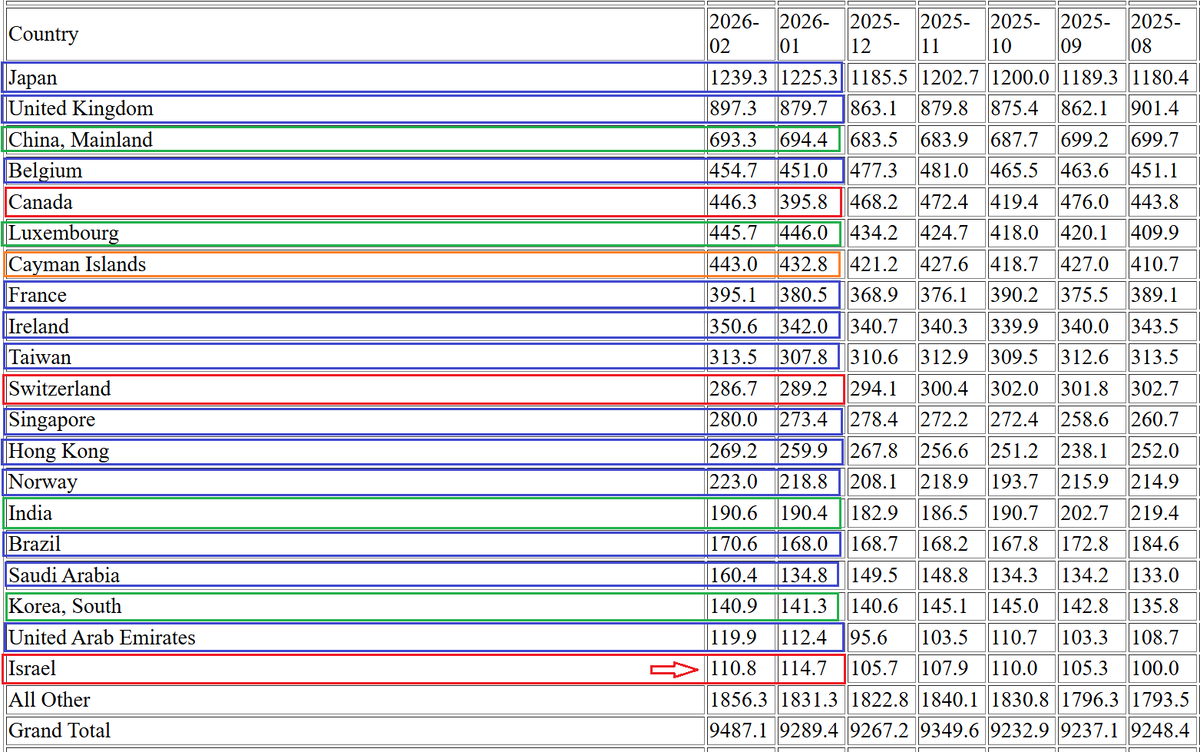Select the Japan country name

33,77
